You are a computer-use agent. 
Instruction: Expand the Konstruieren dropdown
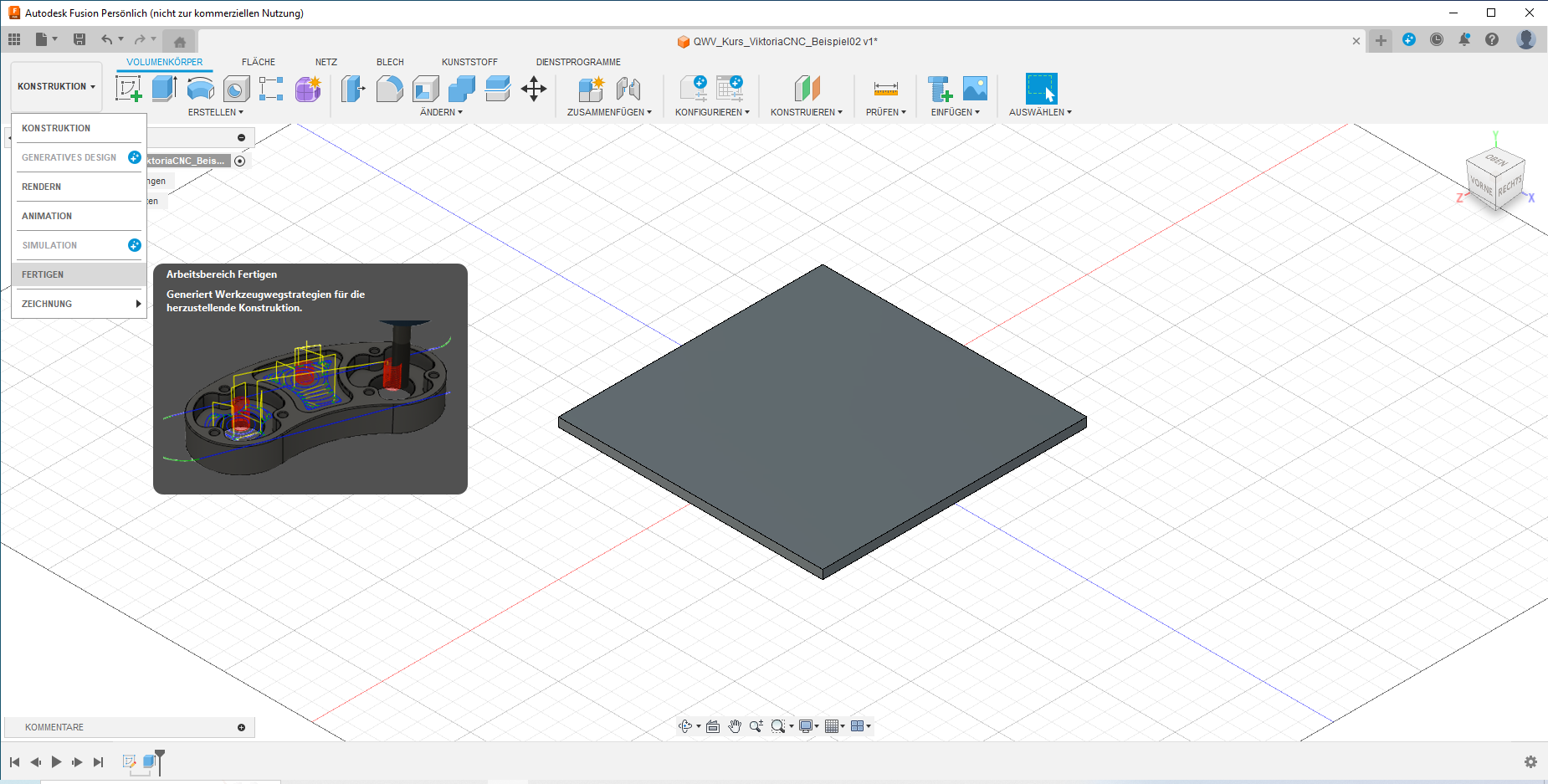(x=806, y=112)
